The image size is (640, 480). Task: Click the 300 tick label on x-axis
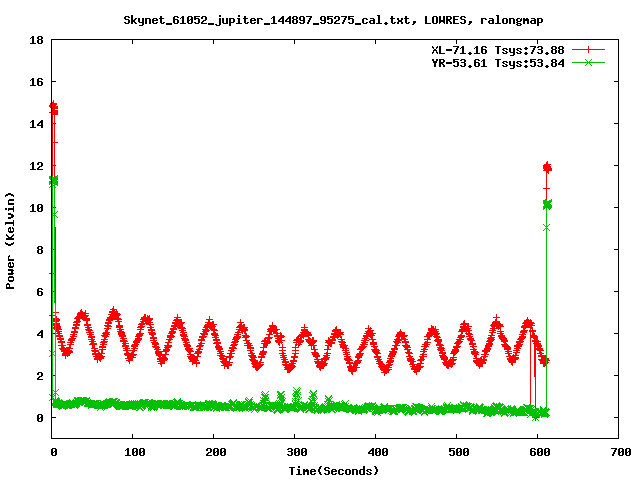[x=295, y=452]
